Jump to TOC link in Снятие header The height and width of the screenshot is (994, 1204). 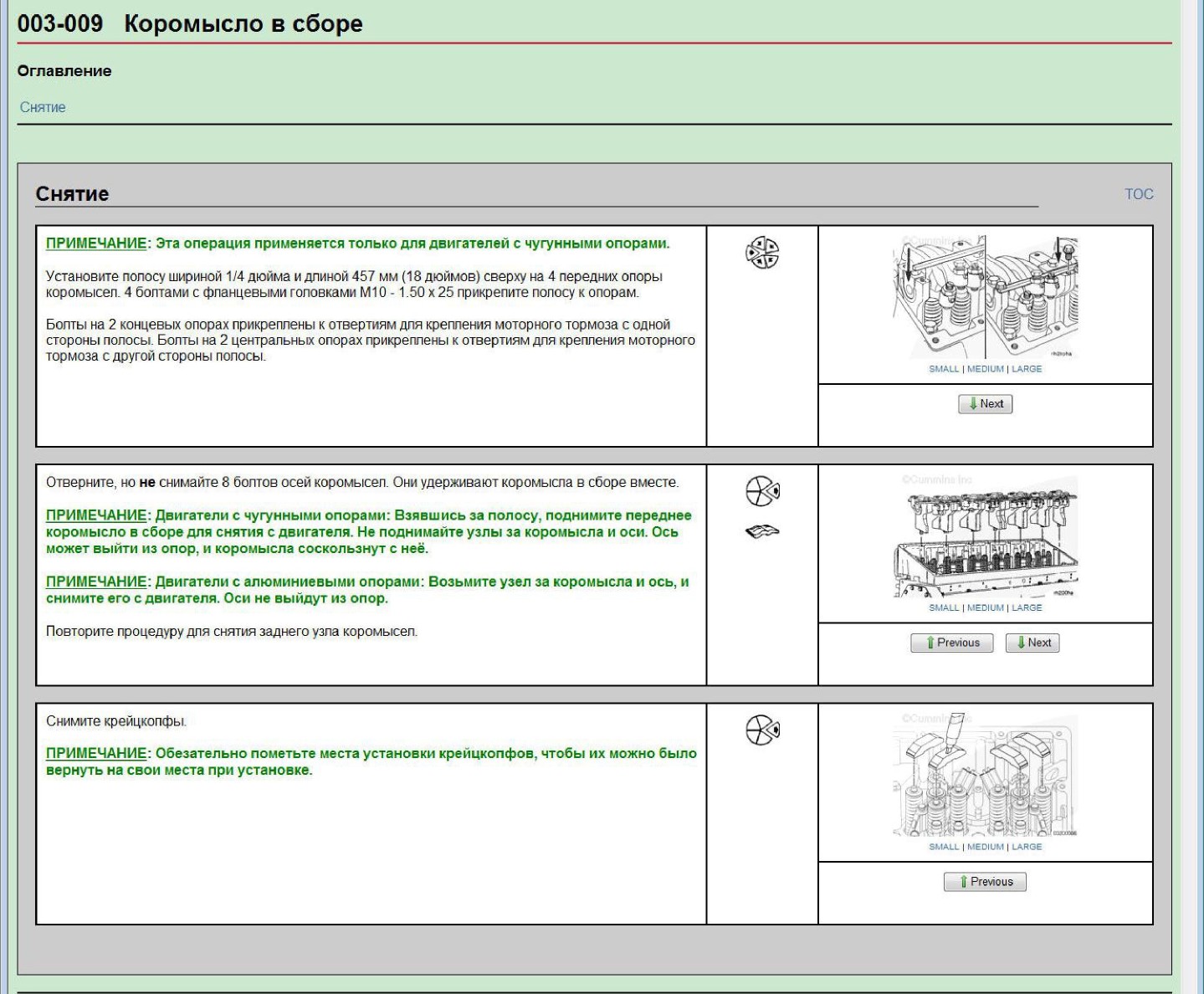pos(1139,194)
